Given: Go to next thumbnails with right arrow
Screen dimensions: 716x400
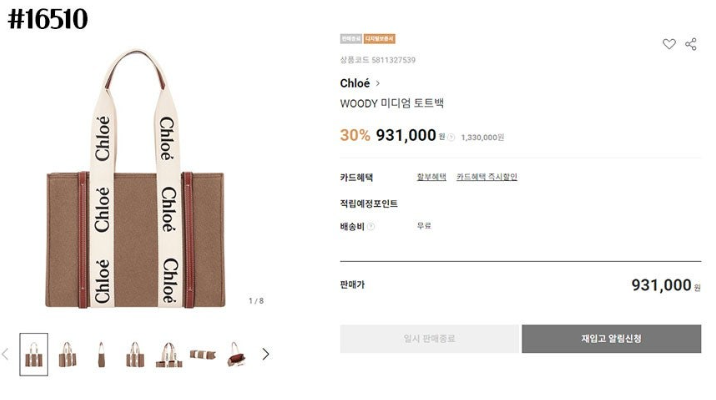Looking at the screenshot, I should pos(265,354).
